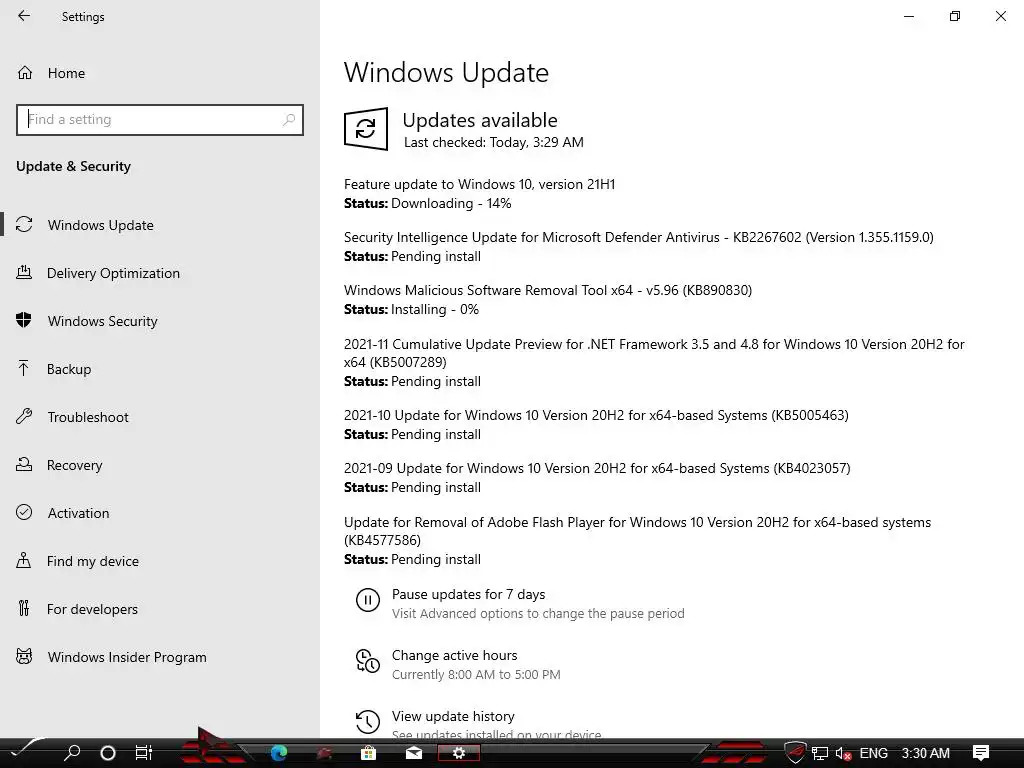Click the Troubleshoot wrench icon
Viewport: 1024px width, 768px height.
24,416
